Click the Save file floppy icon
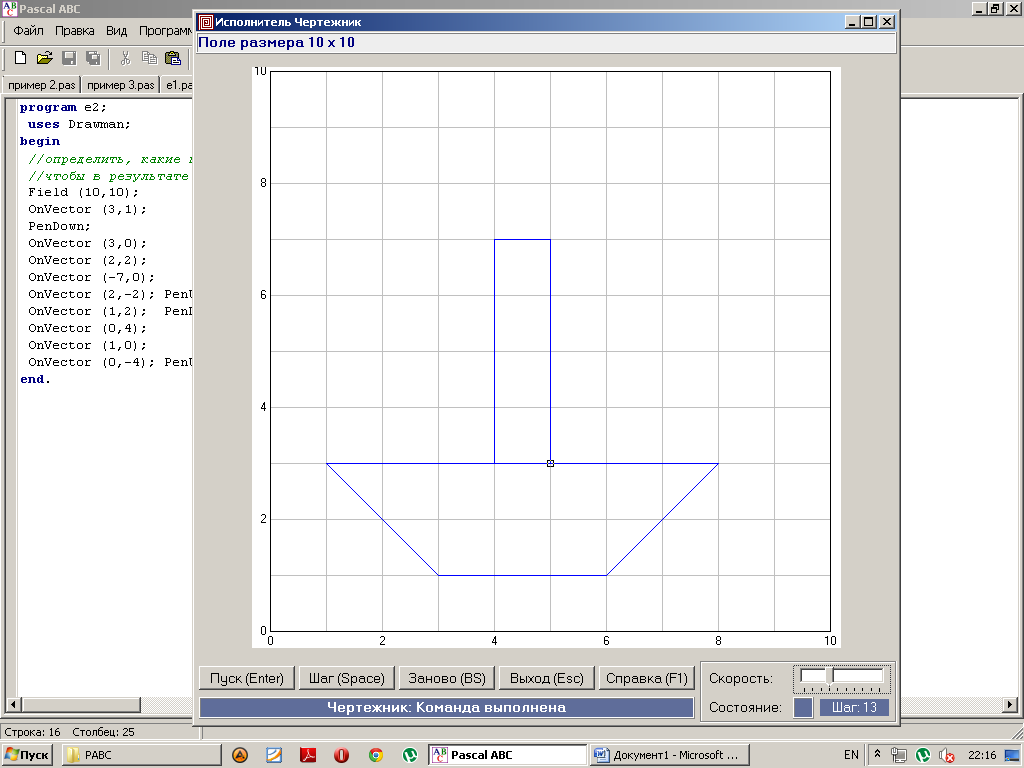 pyautogui.click(x=69, y=58)
